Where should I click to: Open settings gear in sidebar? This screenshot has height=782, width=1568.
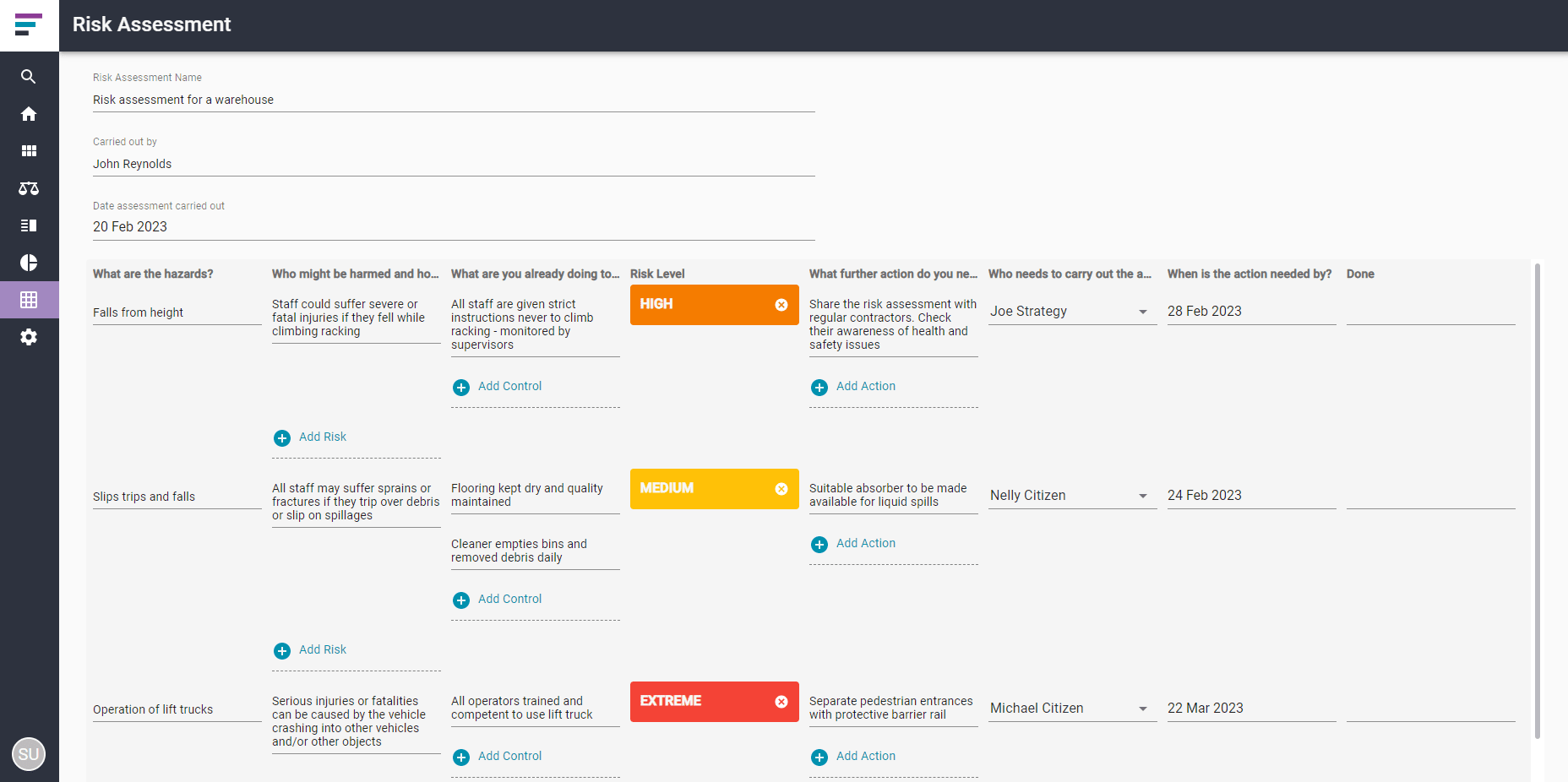29,337
